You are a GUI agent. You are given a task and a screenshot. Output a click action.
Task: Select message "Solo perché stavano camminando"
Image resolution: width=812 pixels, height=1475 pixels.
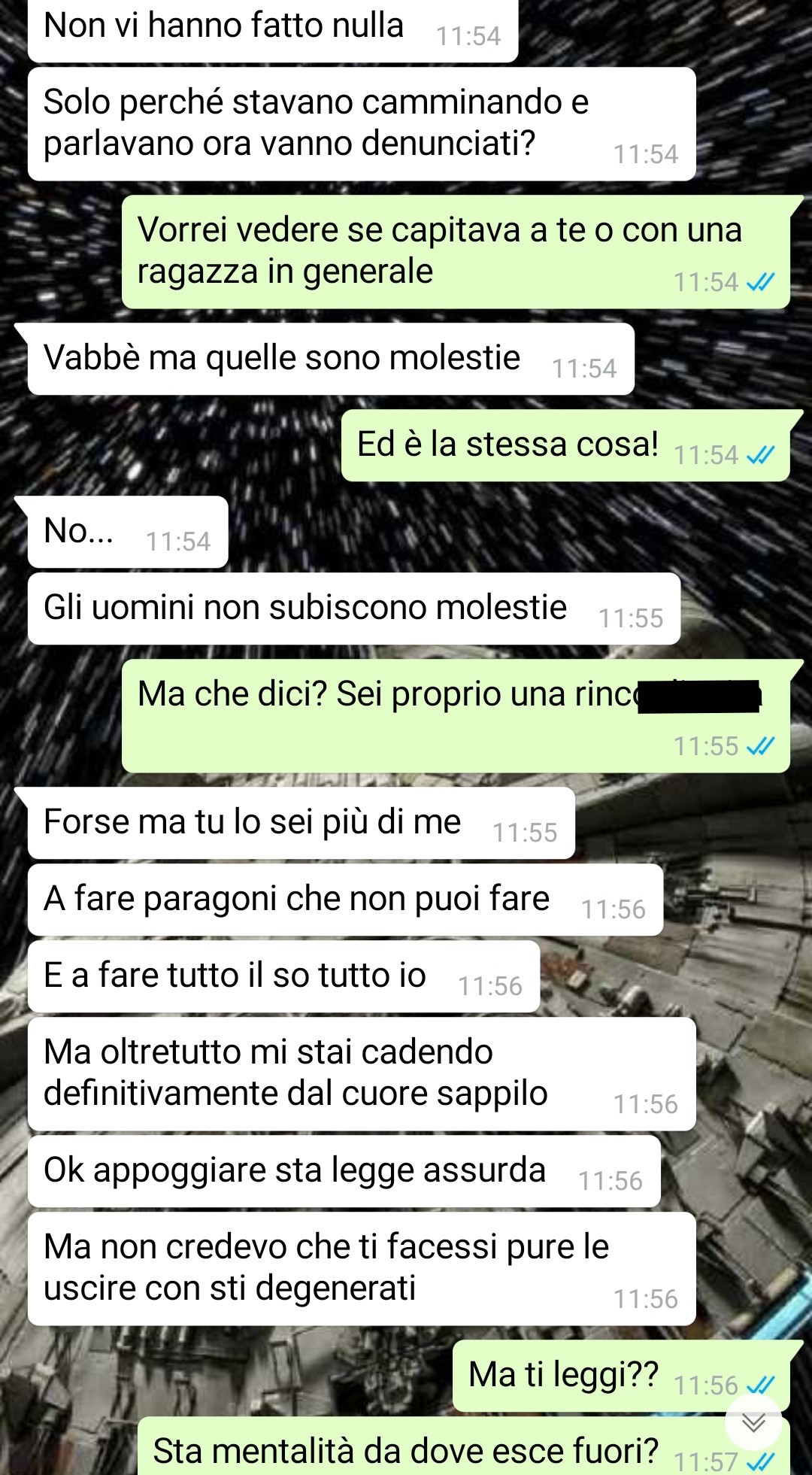point(362,124)
